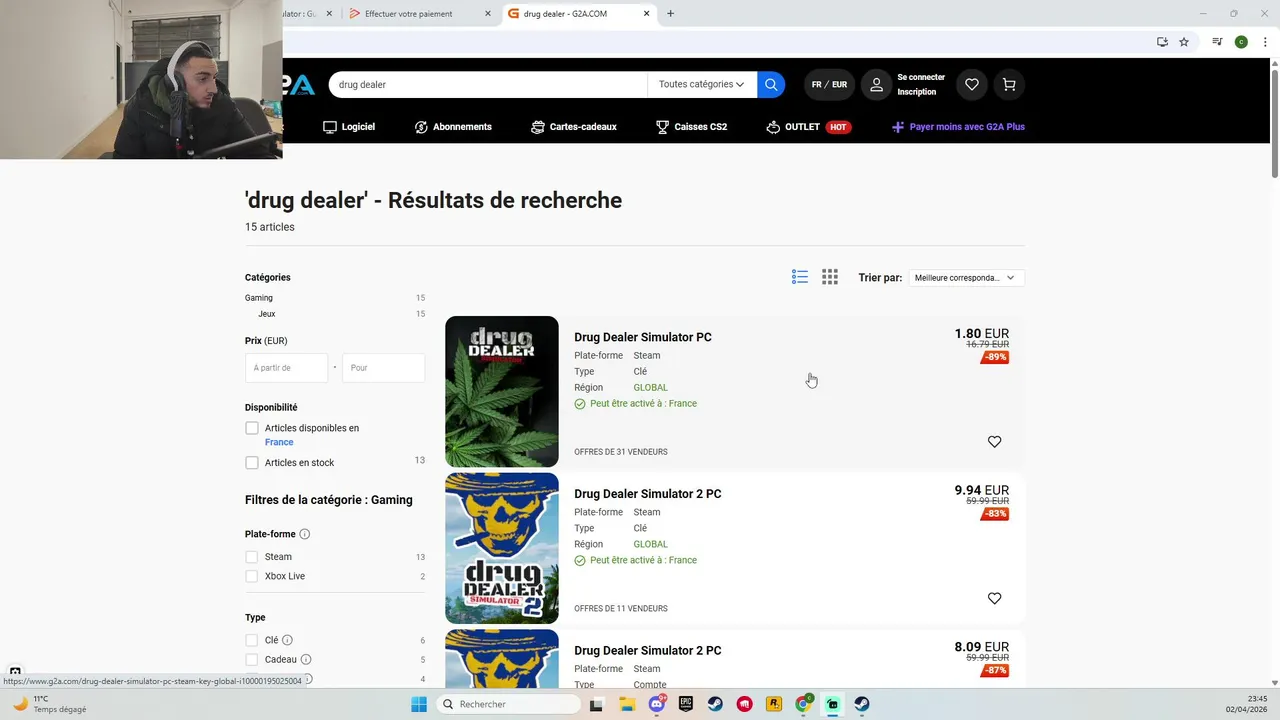
Task: Open the shopping cart icon
Action: coord(1009,85)
